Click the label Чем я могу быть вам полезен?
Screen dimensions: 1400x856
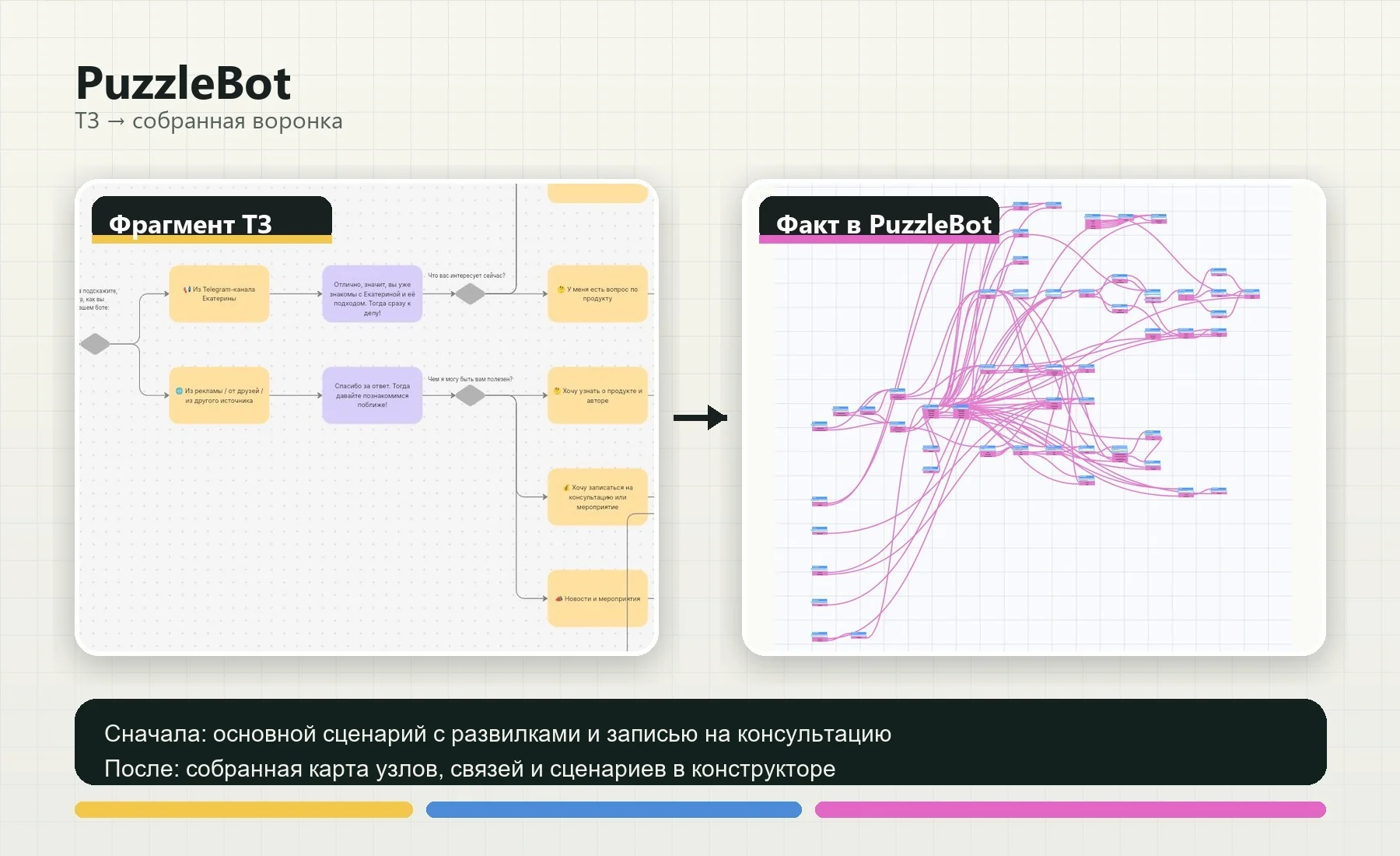pos(471,379)
